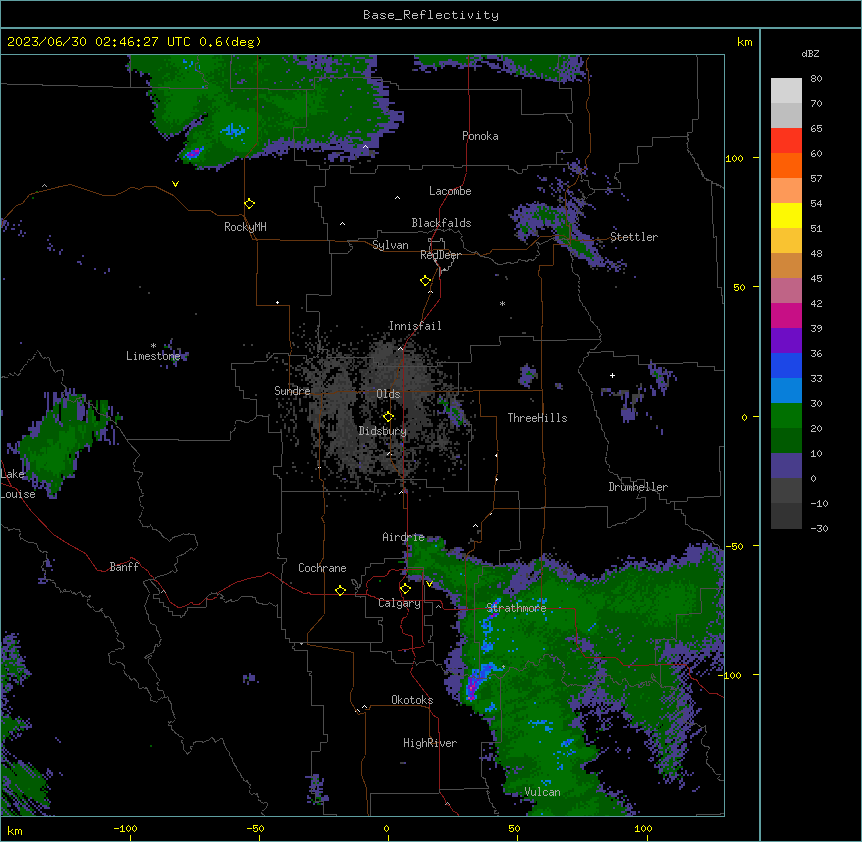Screen dimensions: 862x842
Task: Click the yellow diamond marker near RockyMH
Action: click(x=249, y=204)
